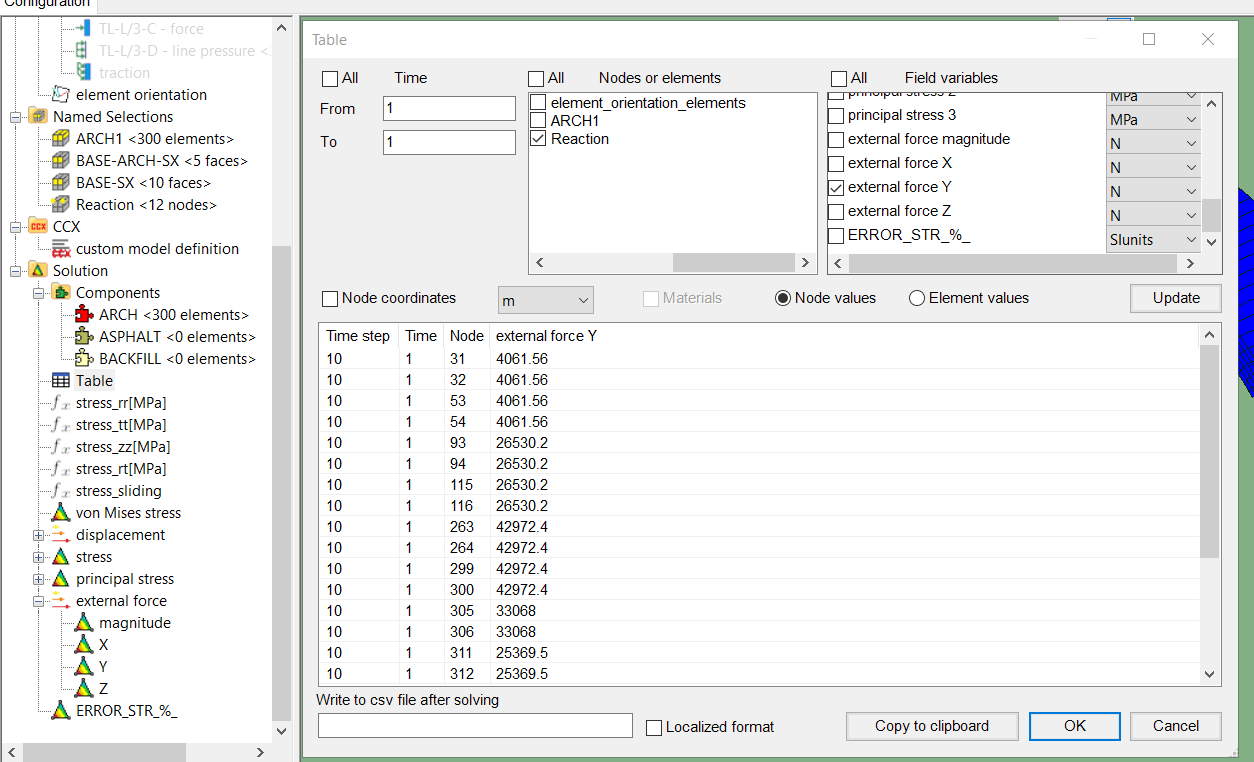Click the Table grid icon in tree
Screen dimensions: 1254x762
(x=61, y=381)
